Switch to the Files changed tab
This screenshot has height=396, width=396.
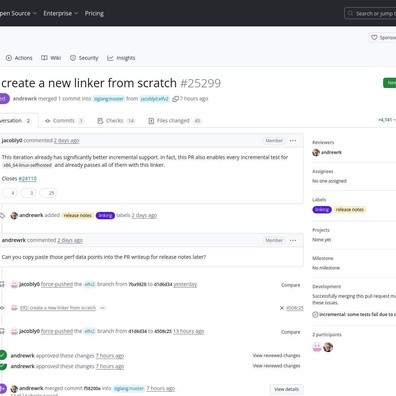click(175, 121)
